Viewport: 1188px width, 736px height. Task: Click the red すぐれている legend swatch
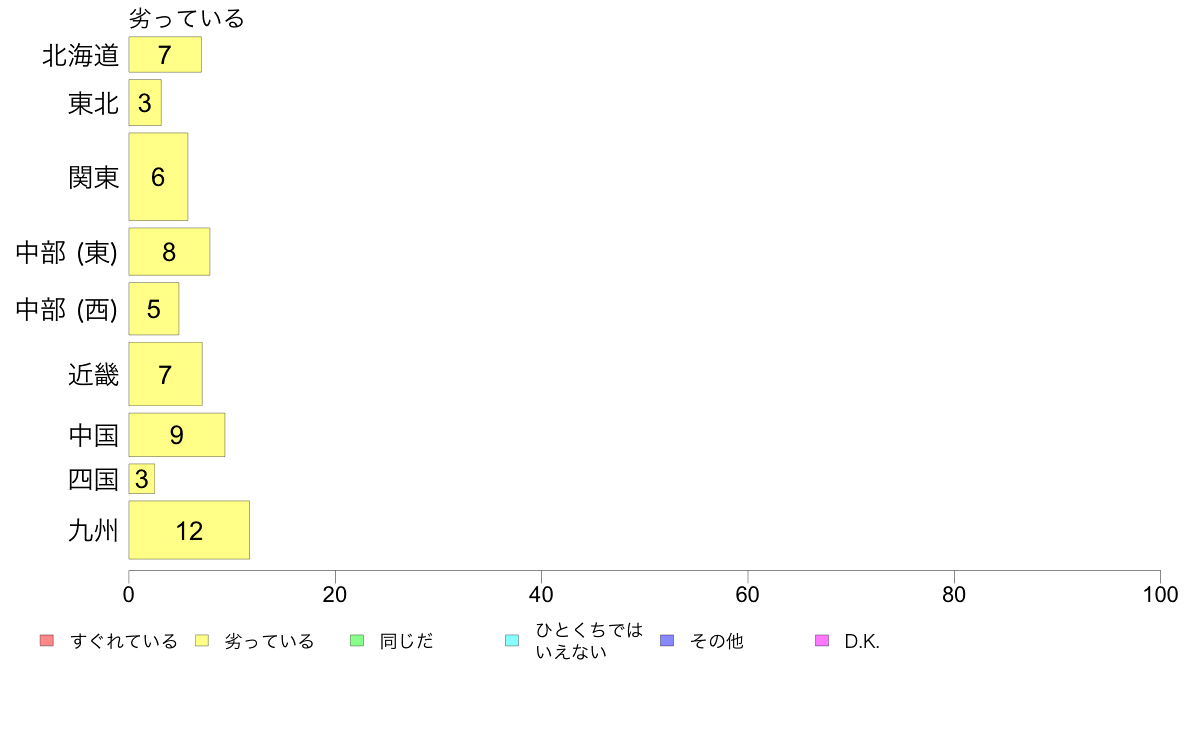(x=47, y=640)
